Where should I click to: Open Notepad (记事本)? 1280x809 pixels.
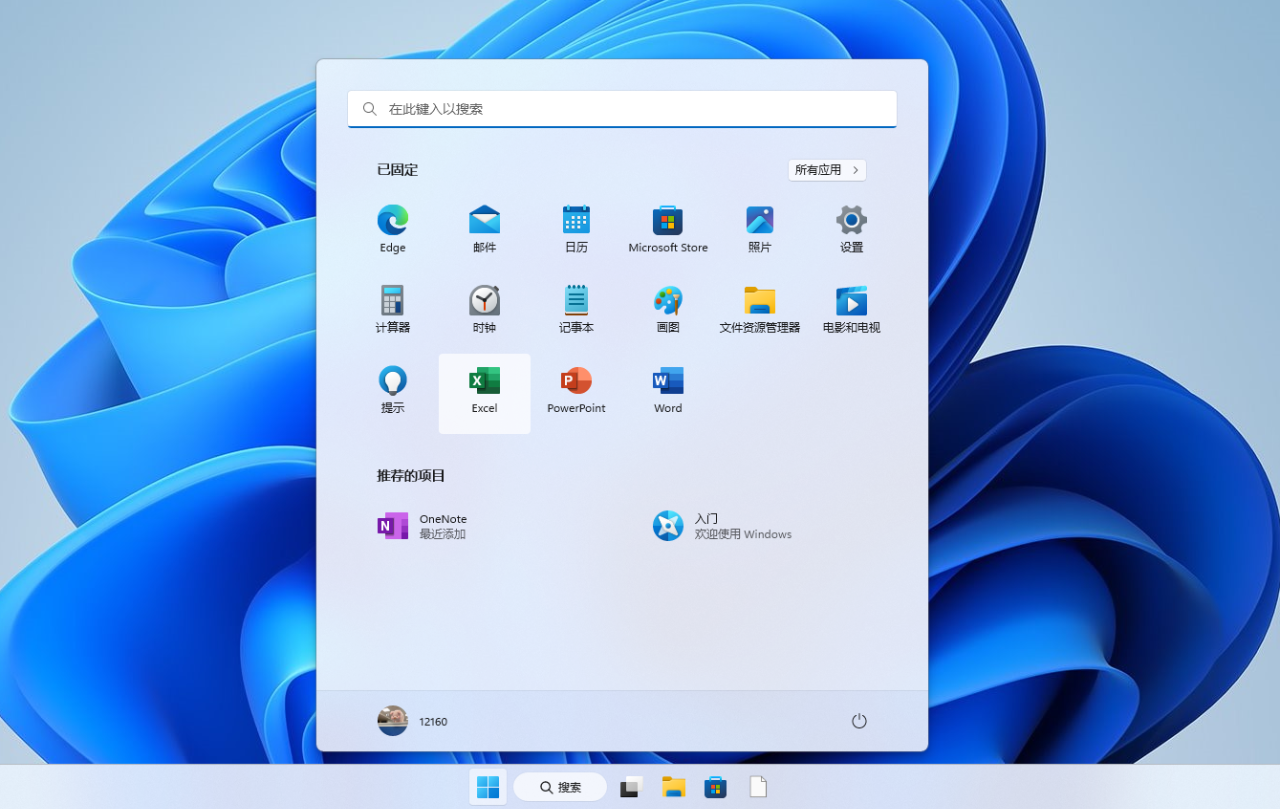576,310
